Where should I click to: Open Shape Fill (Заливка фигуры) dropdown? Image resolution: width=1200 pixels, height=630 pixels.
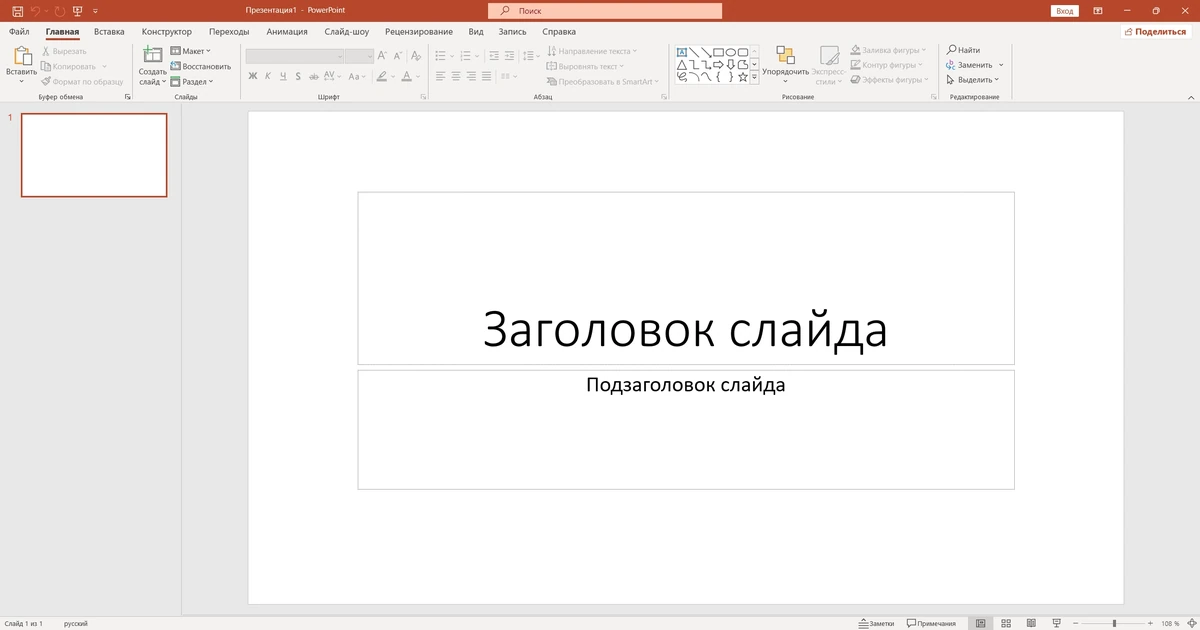pos(888,50)
